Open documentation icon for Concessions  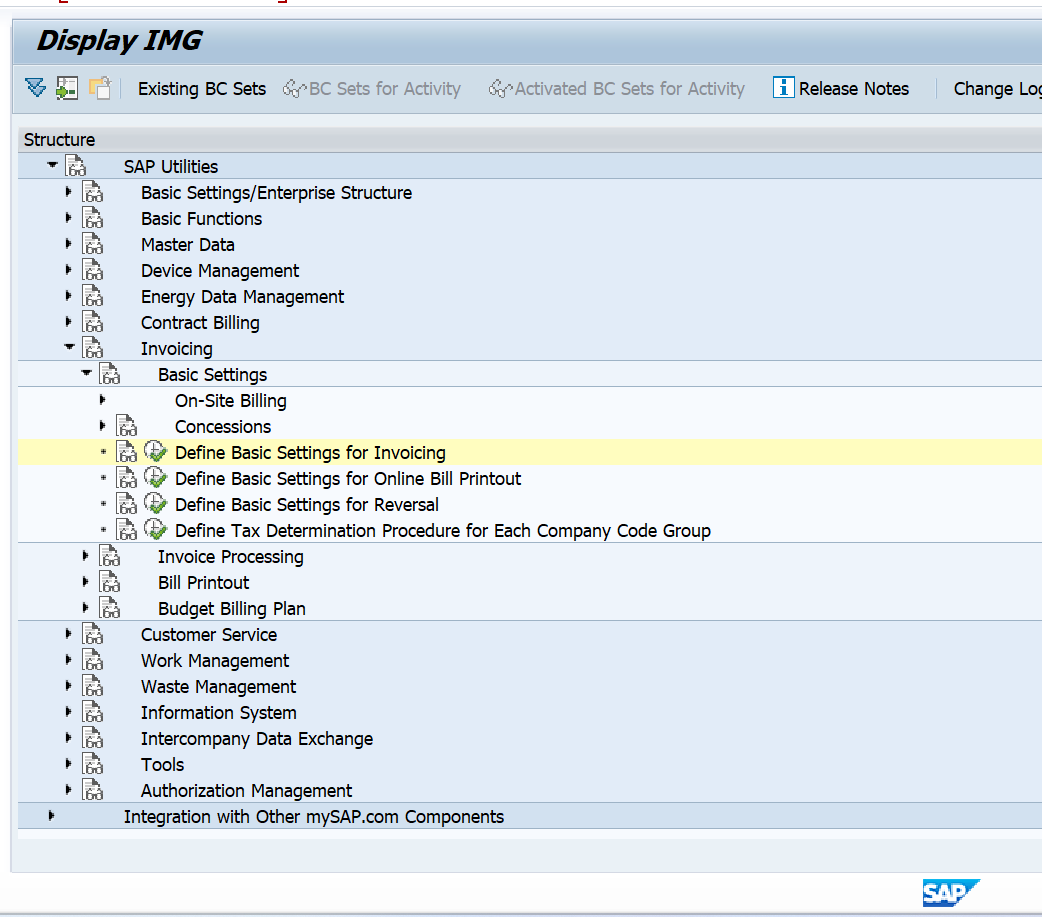pos(127,426)
